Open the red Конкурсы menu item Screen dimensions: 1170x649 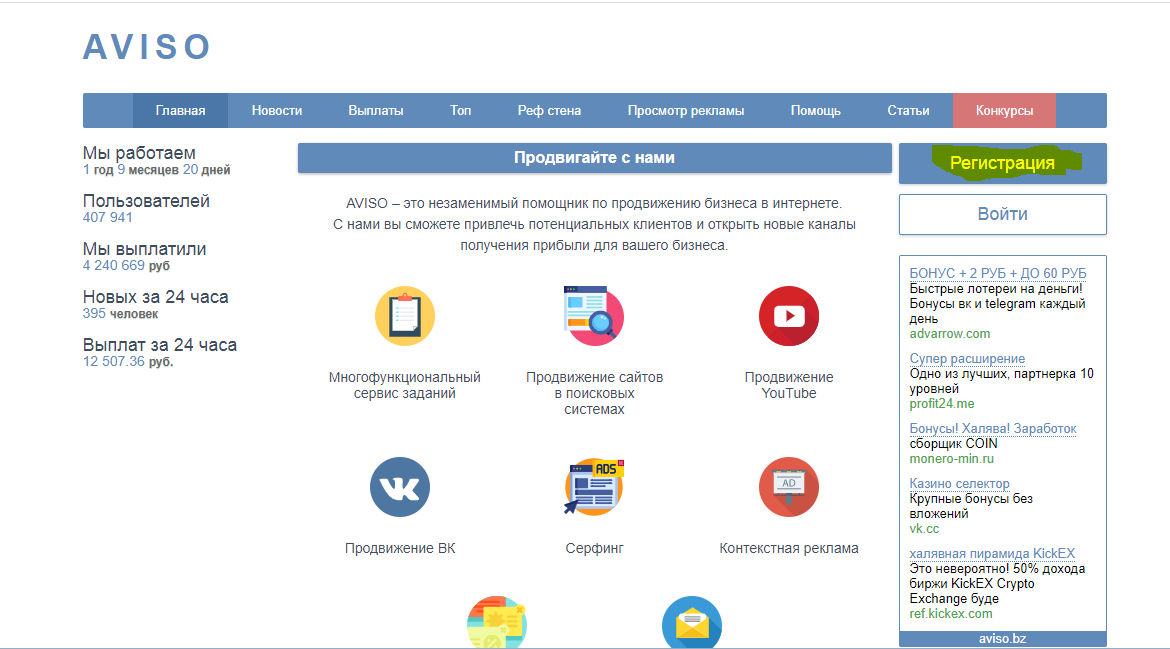click(x=1004, y=110)
